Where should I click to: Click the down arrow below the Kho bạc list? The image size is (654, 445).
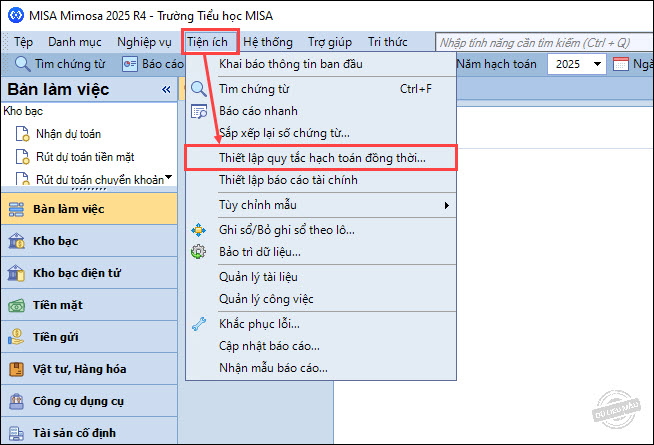168,177
